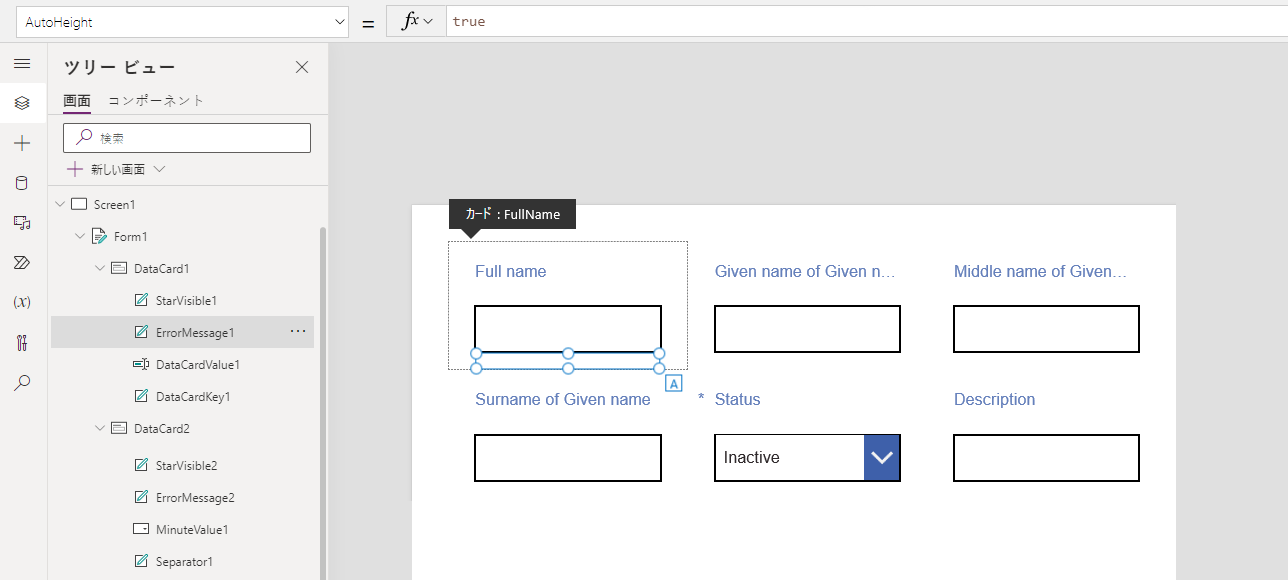Open the 新しい画面 dropdown chevron
Viewport: 1288px width, 580px height.
[x=159, y=170]
